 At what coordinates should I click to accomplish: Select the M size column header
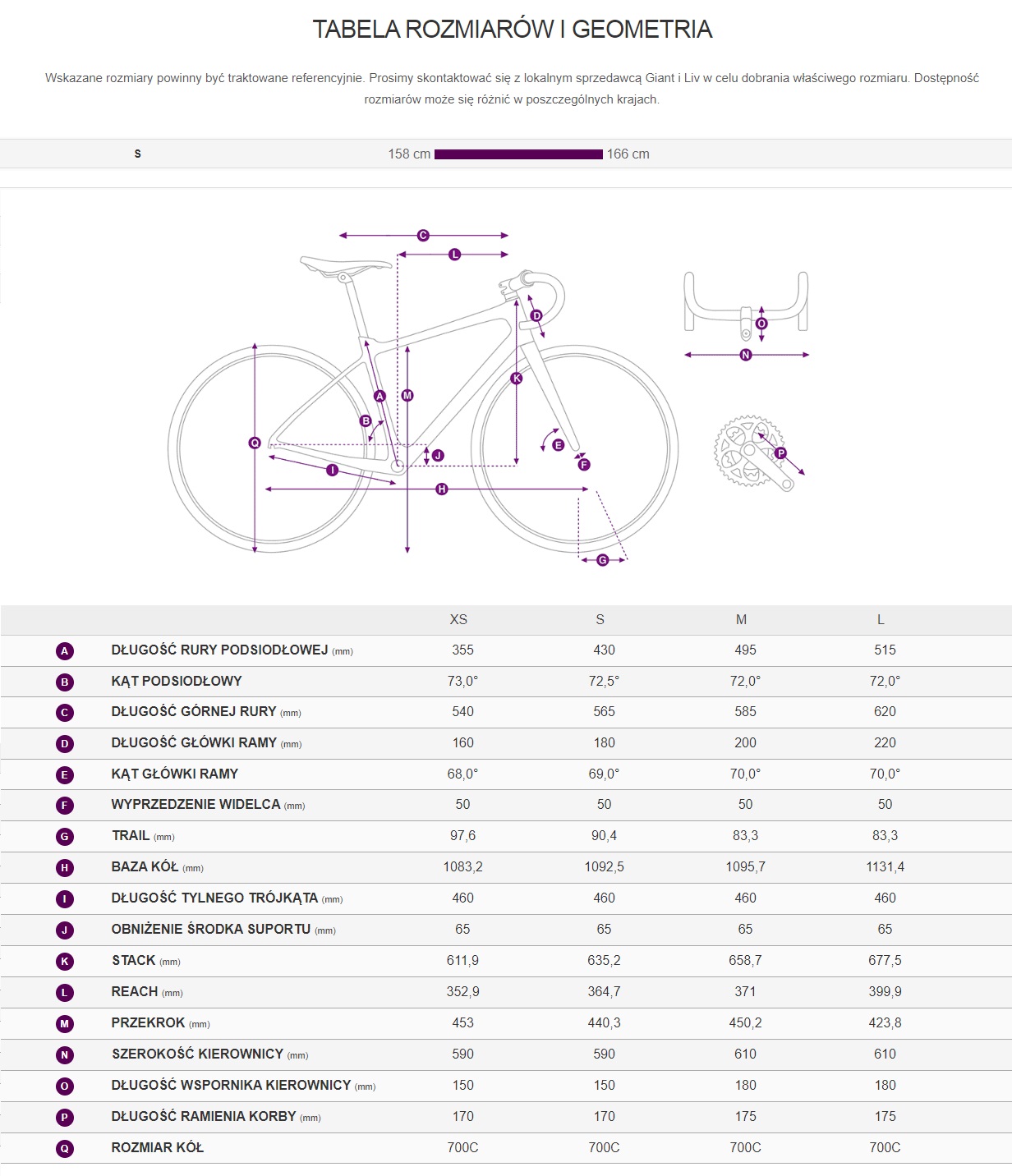[x=741, y=620]
